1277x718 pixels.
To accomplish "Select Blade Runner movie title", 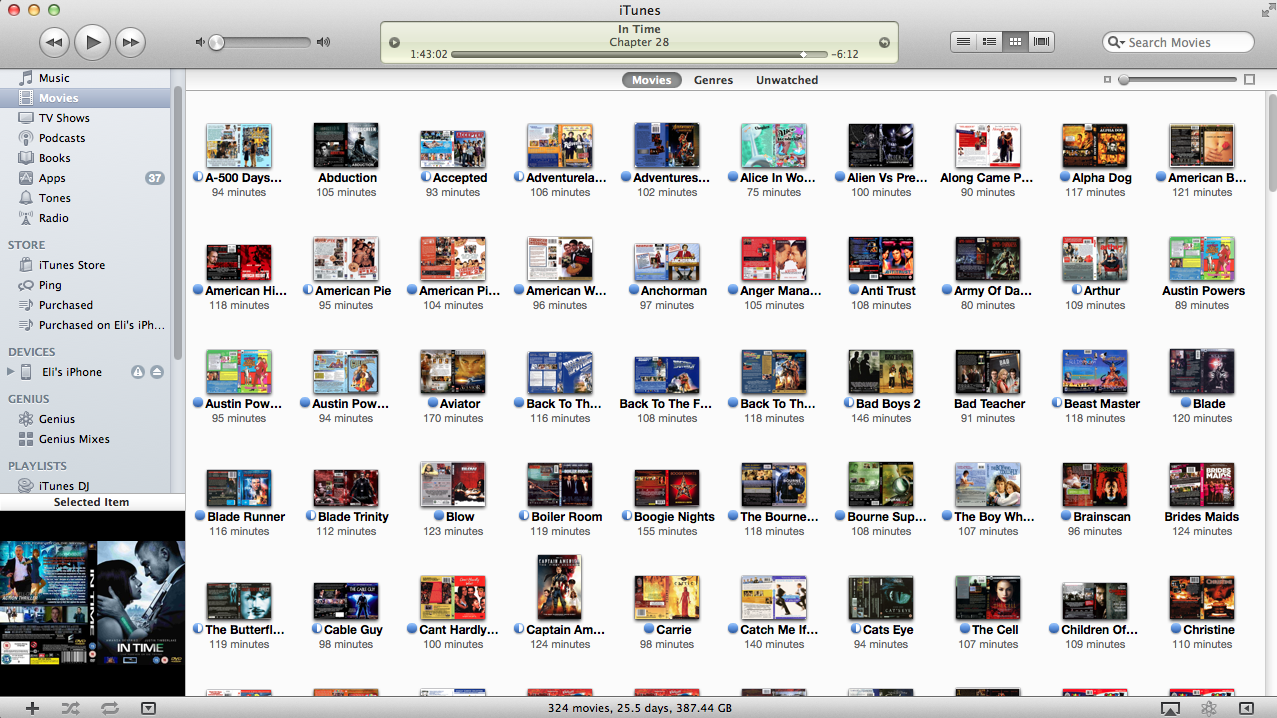I will [x=246, y=517].
